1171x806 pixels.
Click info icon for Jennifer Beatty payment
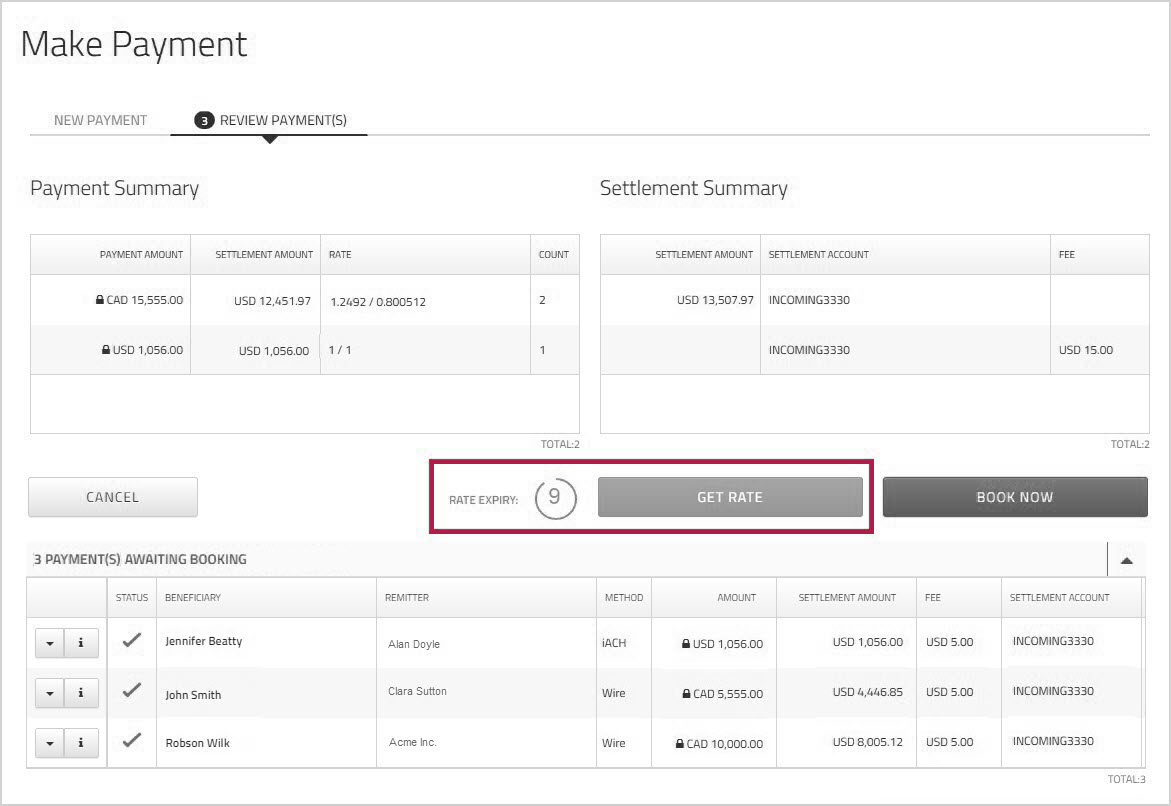81,643
